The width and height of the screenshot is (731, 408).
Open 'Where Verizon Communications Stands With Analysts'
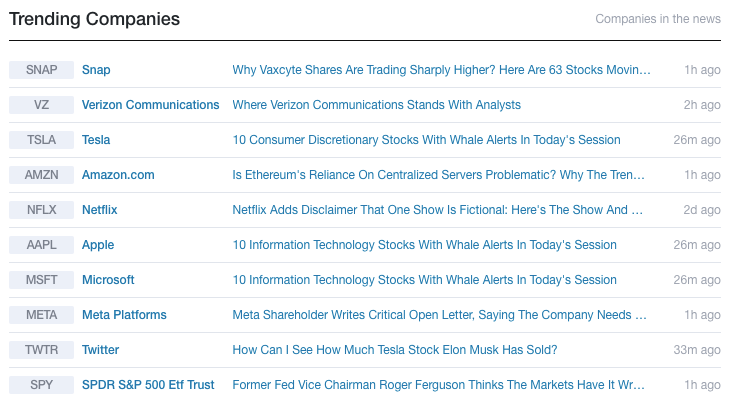(x=377, y=105)
